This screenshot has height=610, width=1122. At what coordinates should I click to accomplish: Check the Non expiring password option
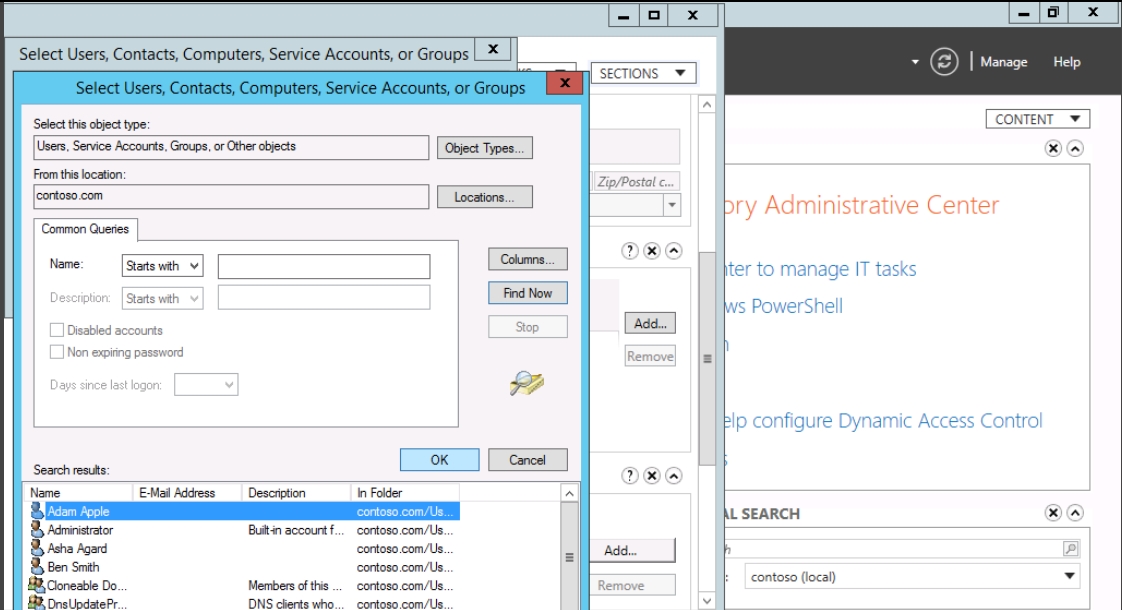click(x=57, y=352)
